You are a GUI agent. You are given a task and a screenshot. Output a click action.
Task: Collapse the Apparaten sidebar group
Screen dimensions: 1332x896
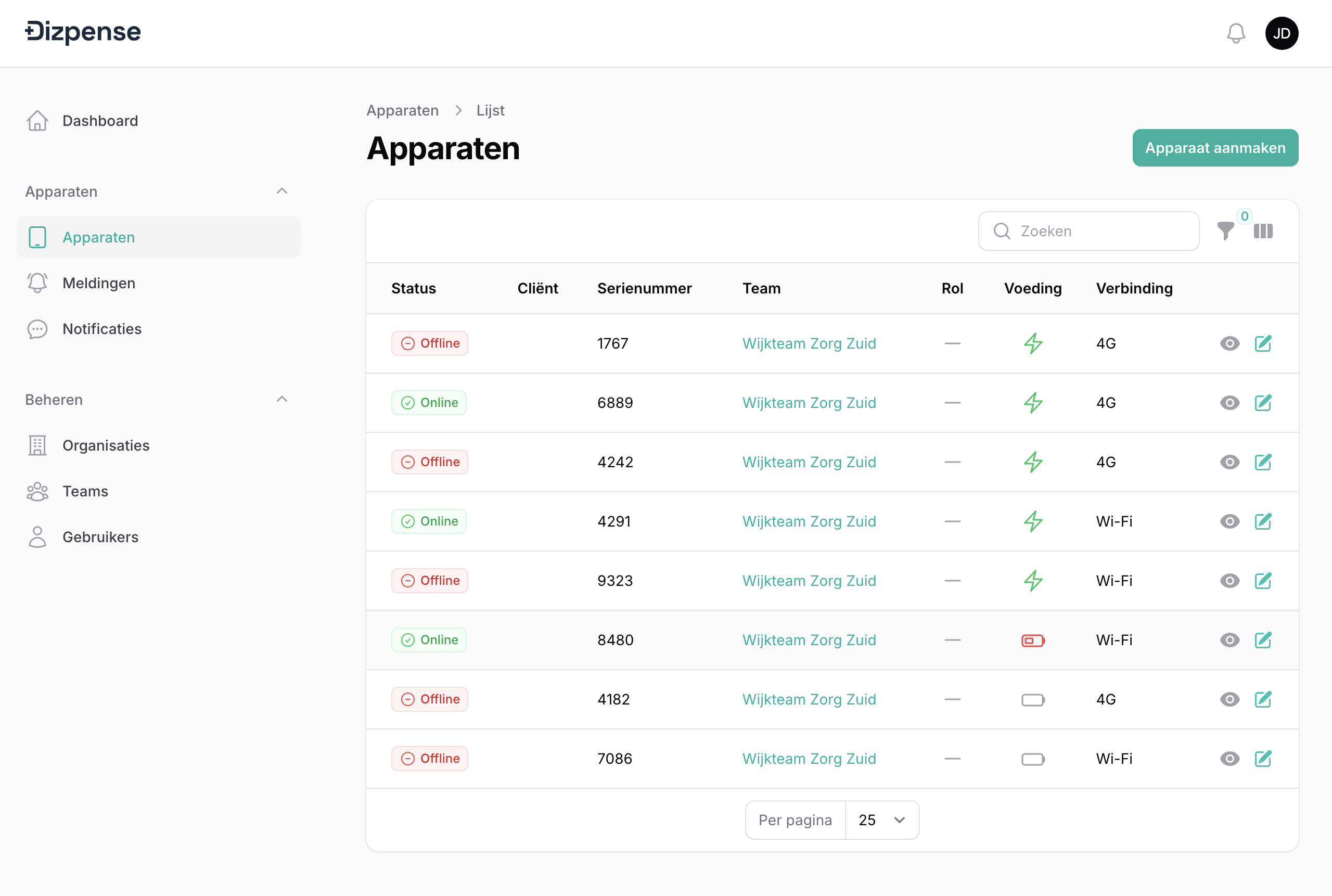tap(281, 191)
